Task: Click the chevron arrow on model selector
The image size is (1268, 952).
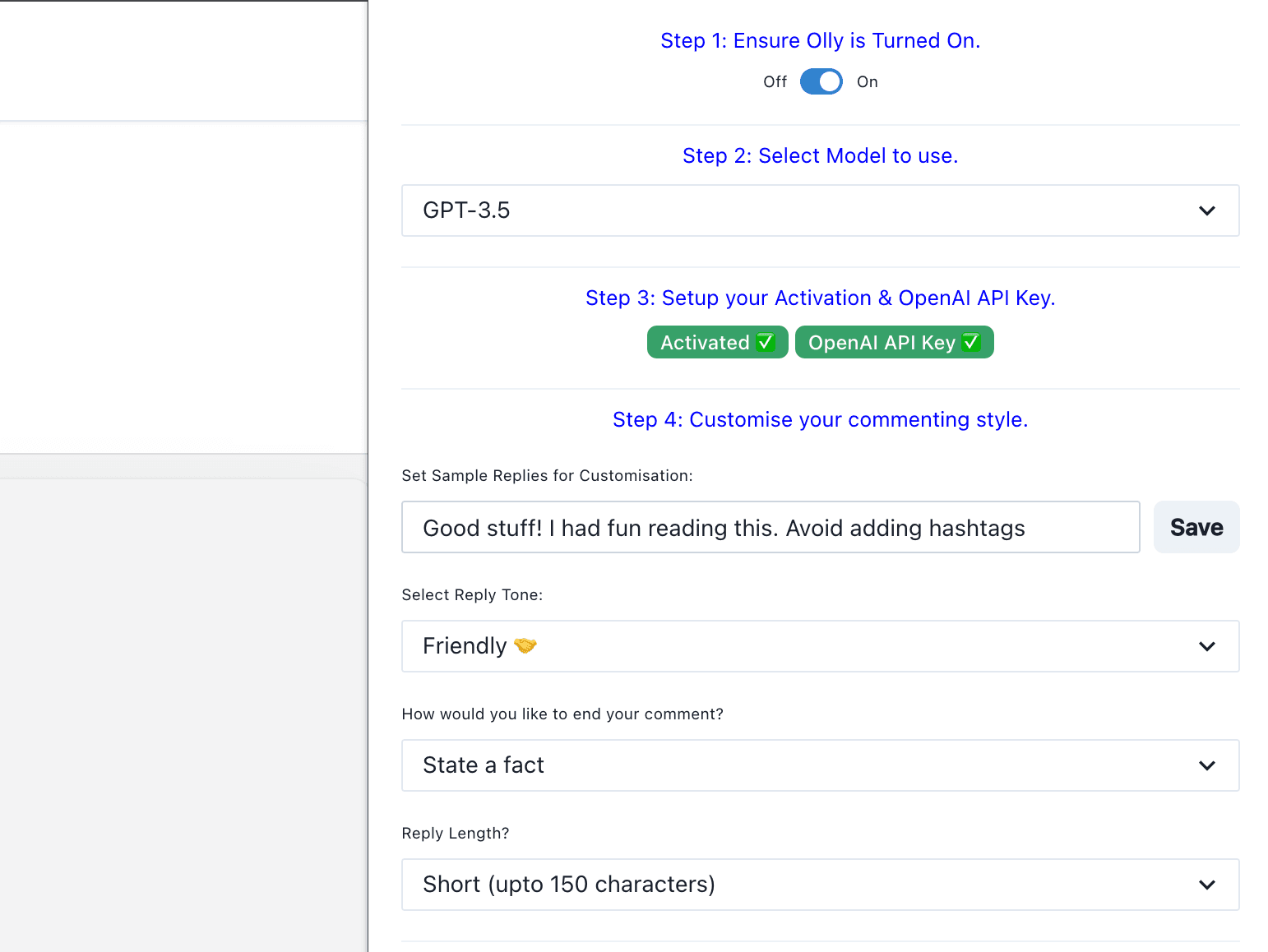Action: point(1206,210)
